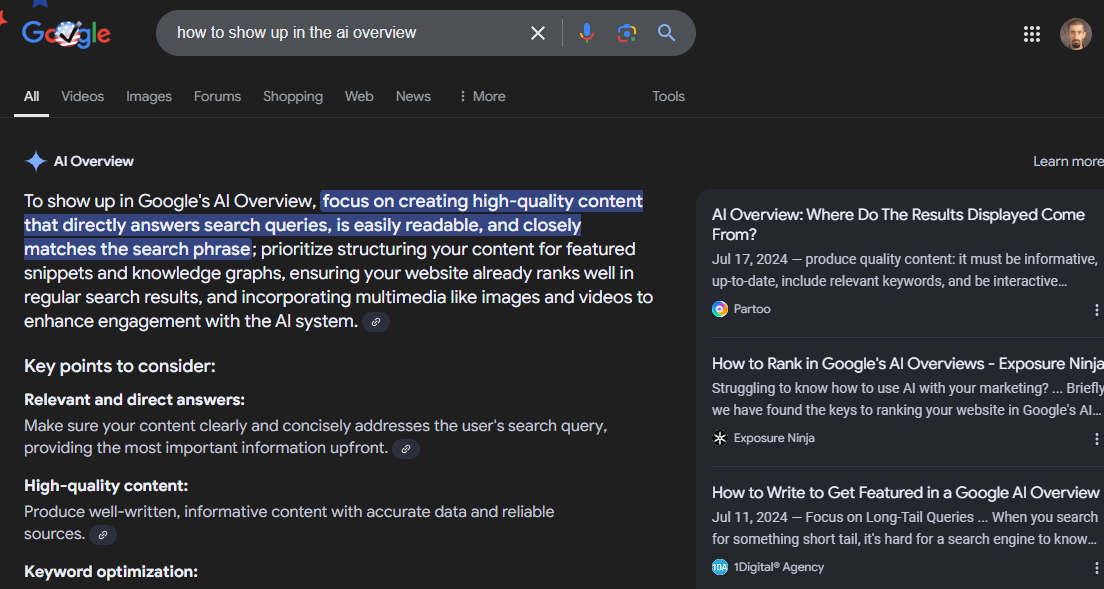
Task: Start voice search with microphone icon
Action: (x=587, y=33)
